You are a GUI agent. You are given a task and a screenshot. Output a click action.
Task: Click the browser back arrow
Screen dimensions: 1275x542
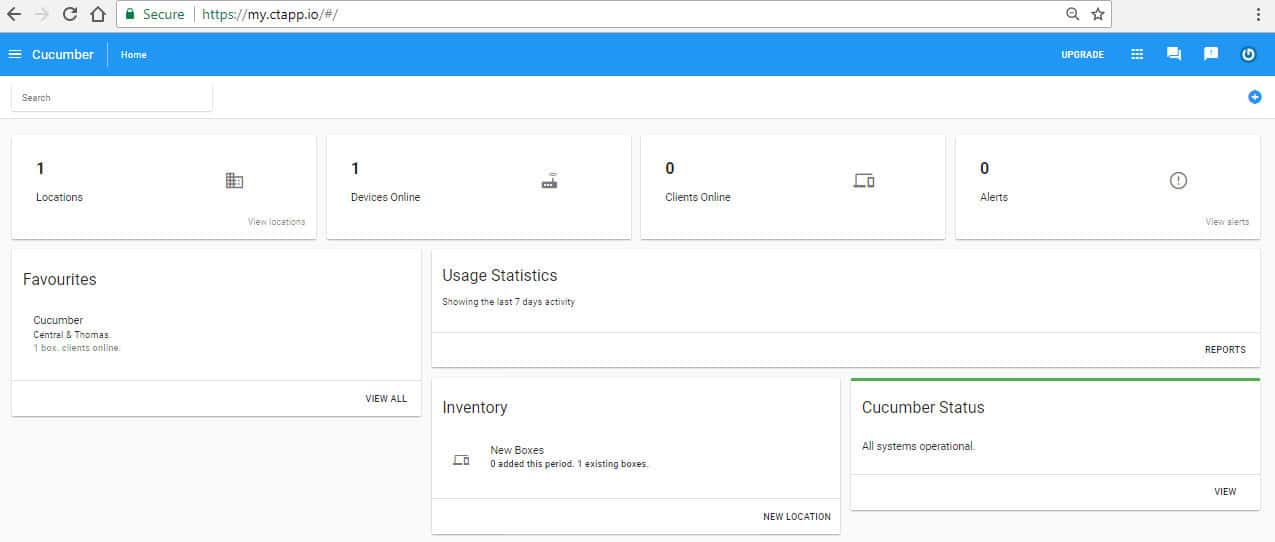[x=14, y=14]
